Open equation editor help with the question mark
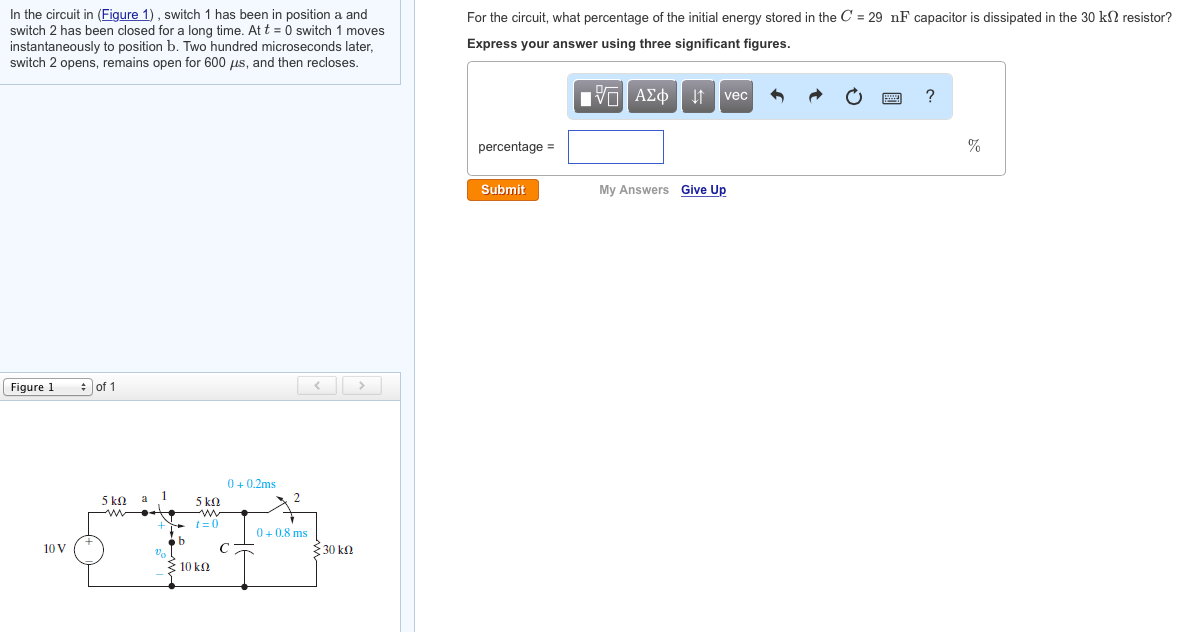This screenshot has height=632, width=1180. click(x=929, y=96)
